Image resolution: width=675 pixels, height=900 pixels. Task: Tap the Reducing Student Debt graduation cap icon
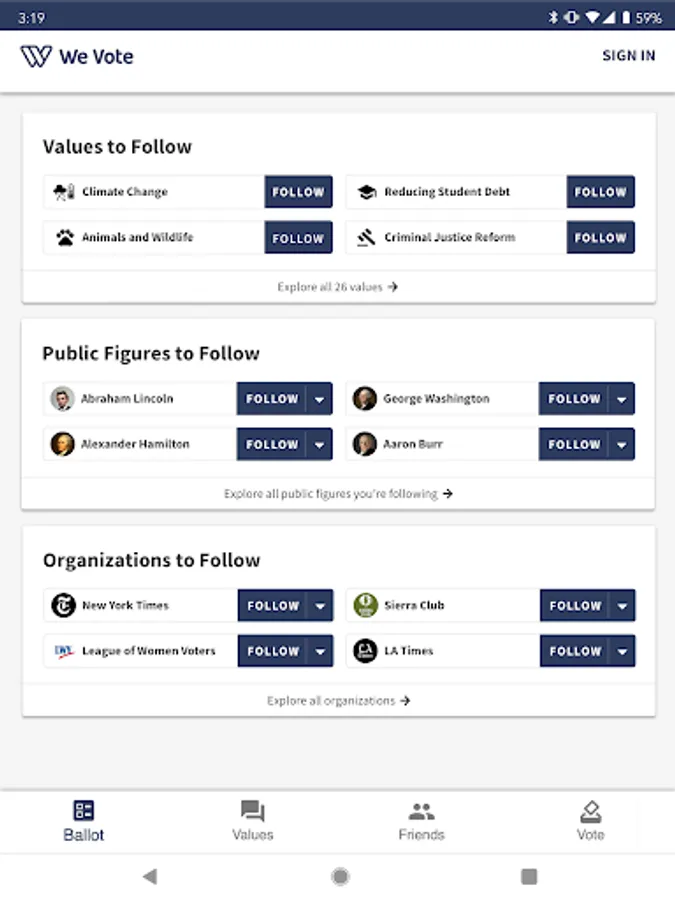(367, 192)
